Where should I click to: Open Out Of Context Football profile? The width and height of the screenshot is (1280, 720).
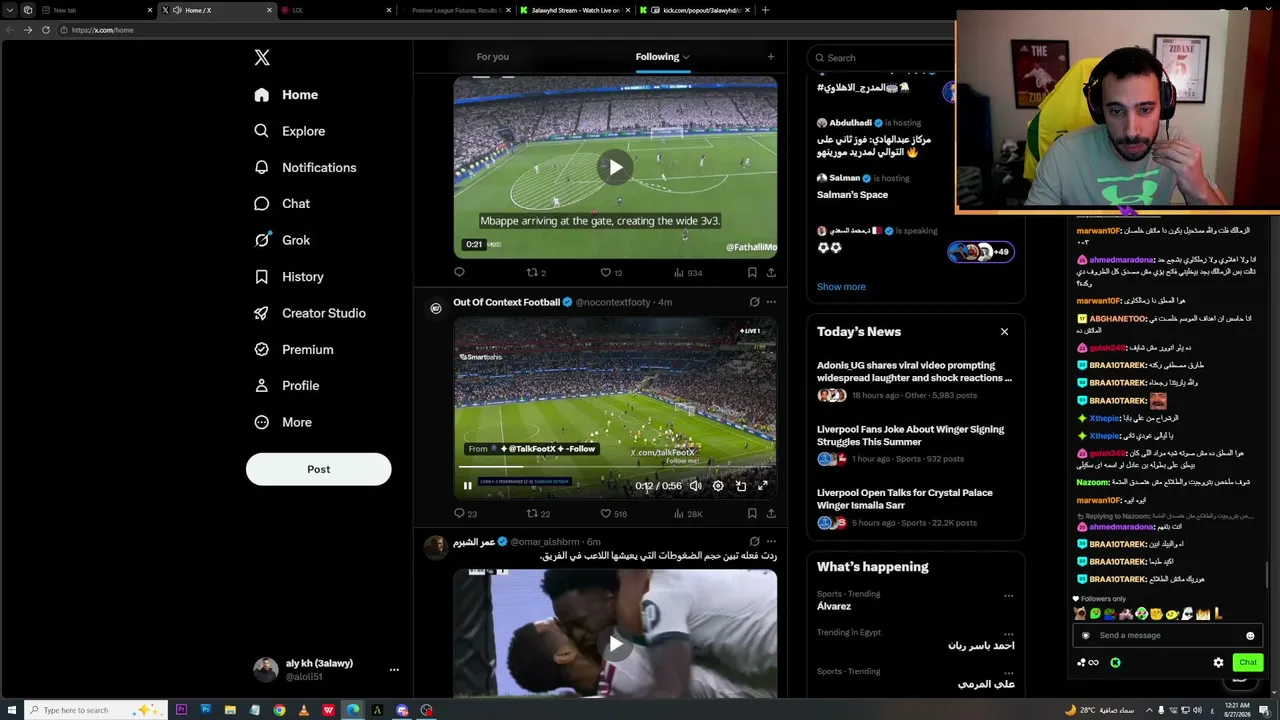pos(506,302)
